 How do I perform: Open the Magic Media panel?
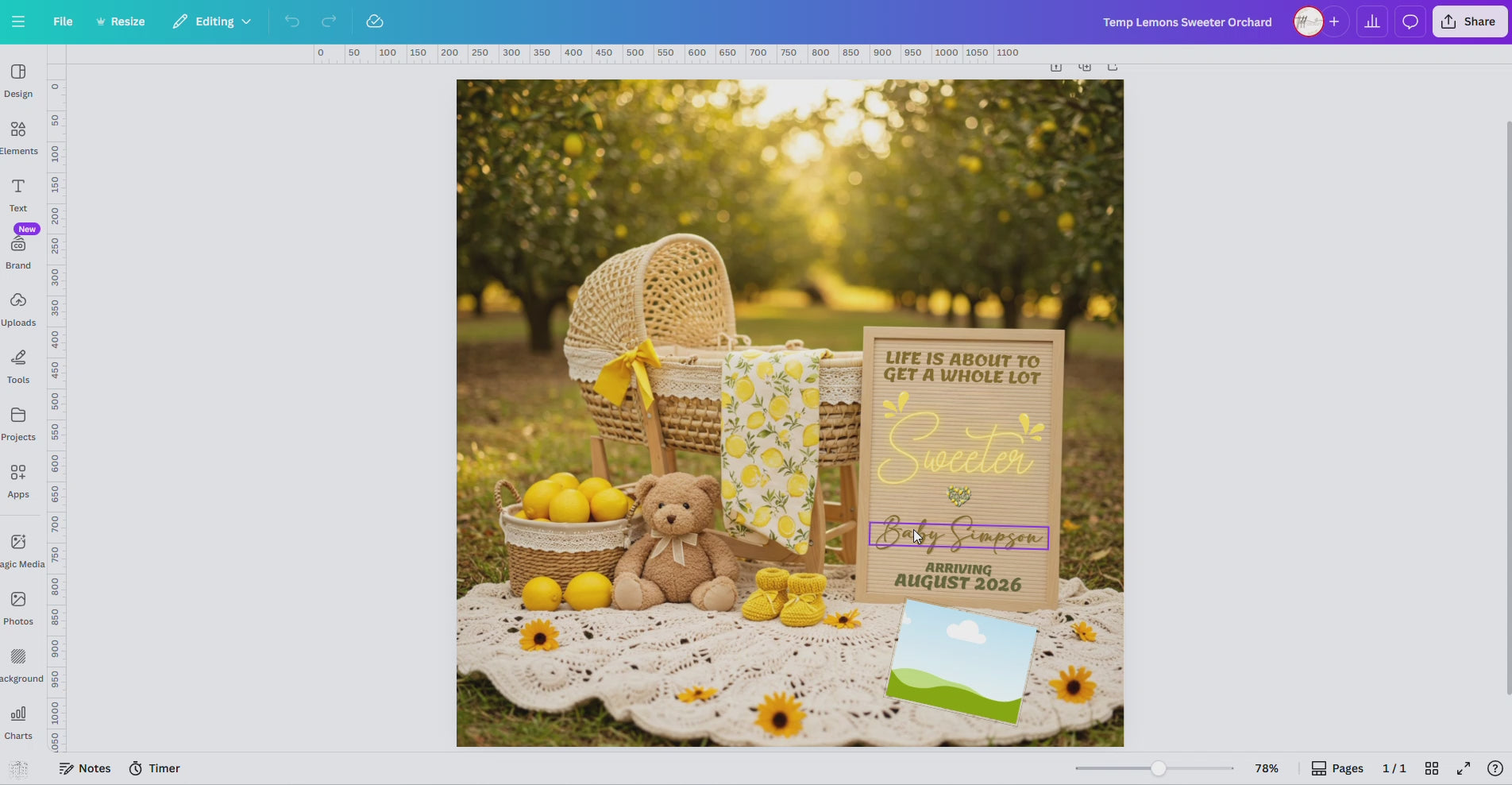tap(19, 548)
